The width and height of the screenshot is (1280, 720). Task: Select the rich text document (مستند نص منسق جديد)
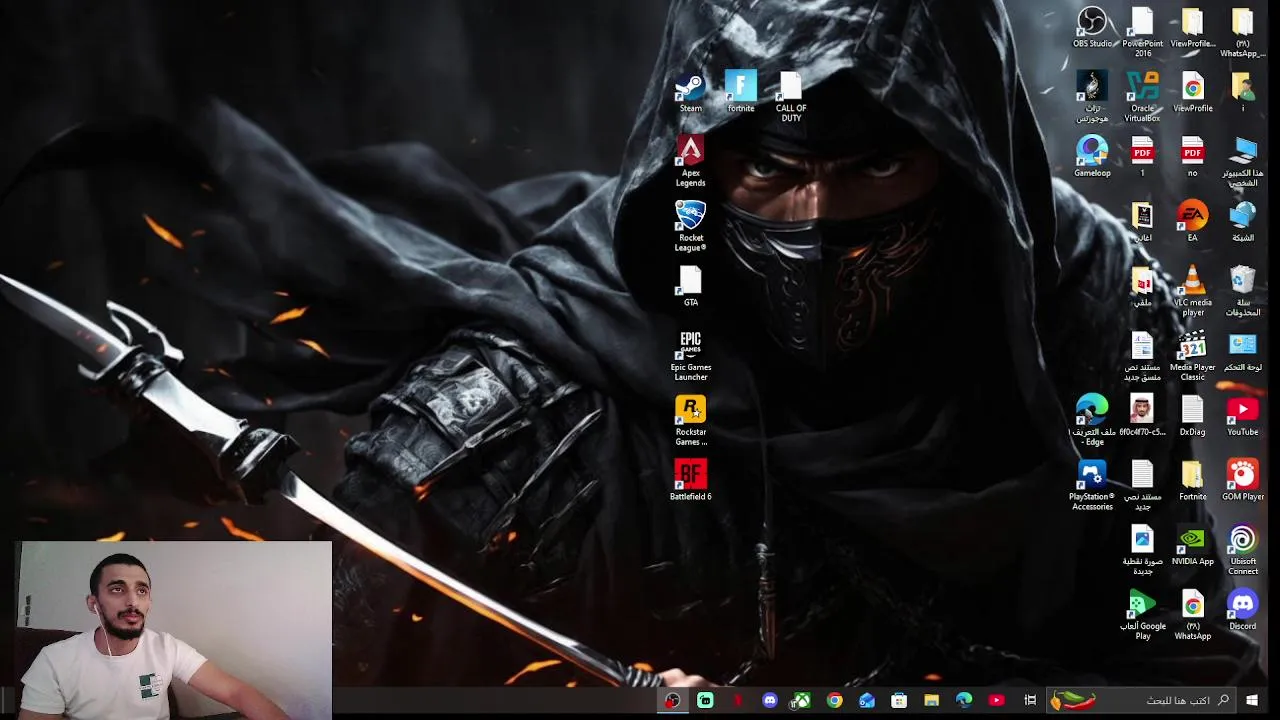point(1142,357)
